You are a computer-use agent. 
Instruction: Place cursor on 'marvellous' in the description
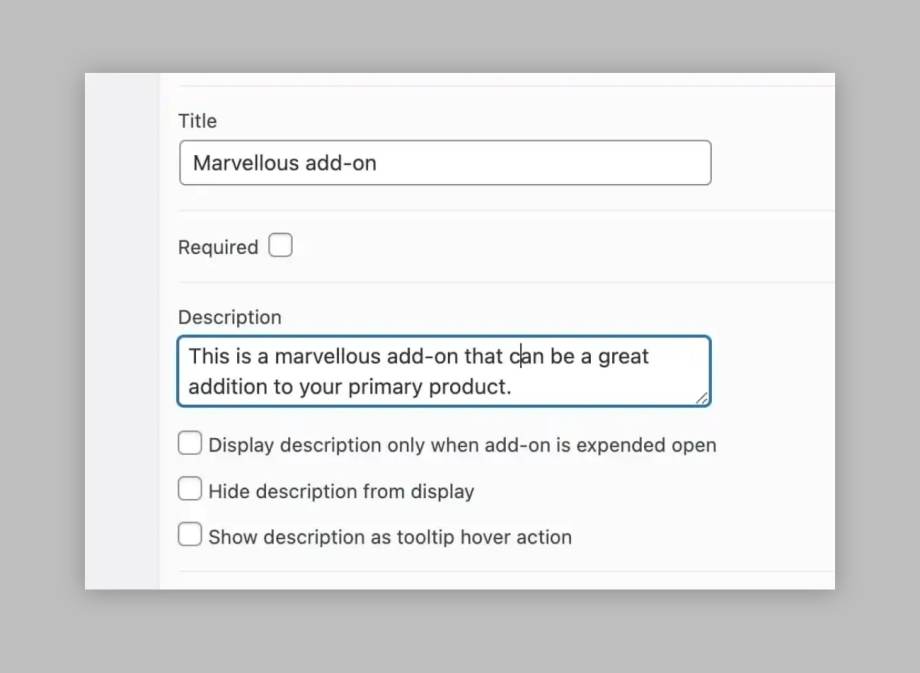[327, 356]
